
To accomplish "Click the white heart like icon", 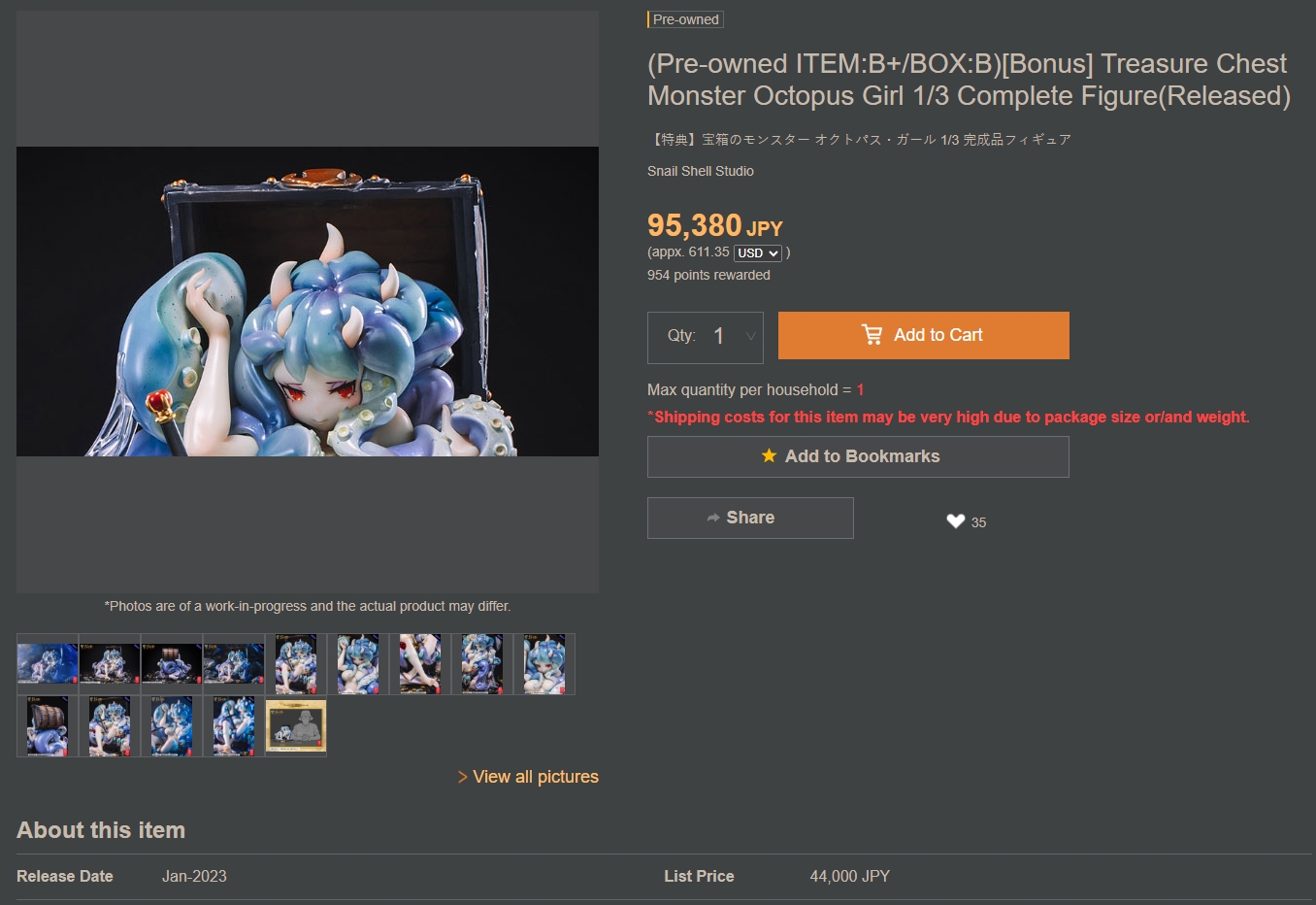I will [x=956, y=521].
